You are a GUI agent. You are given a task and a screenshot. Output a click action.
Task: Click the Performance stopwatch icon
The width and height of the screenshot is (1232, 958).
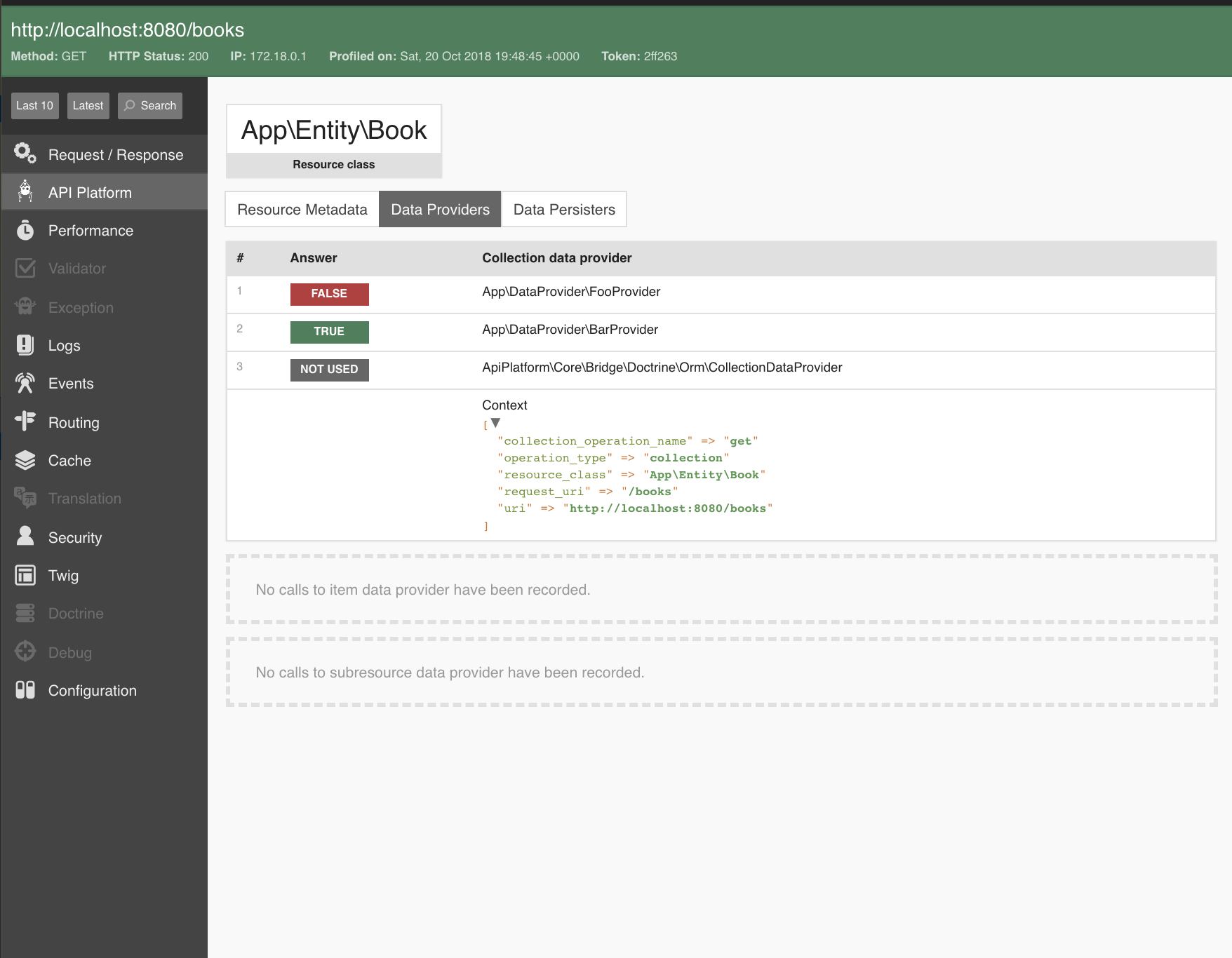pos(25,230)
